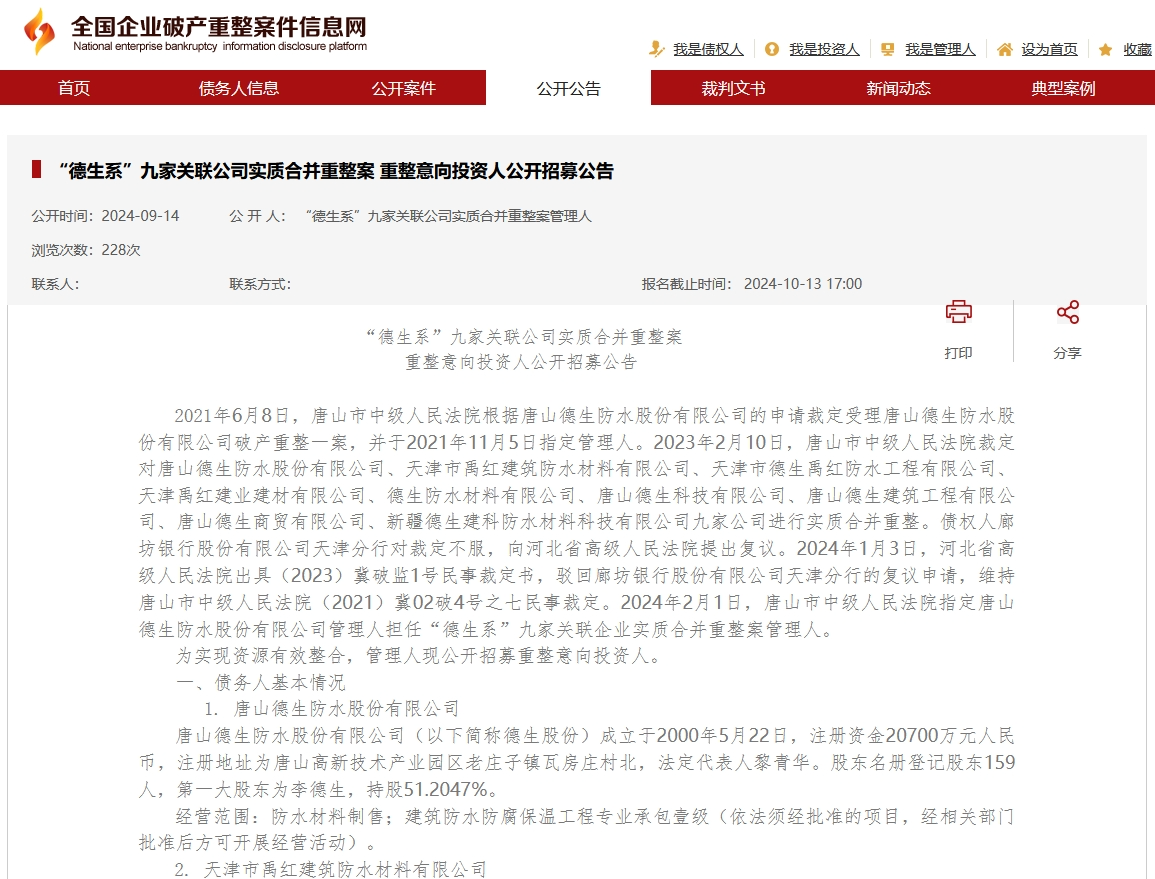Click the 设为首页 link
1155x879 pixels.
coord(1049,49)
